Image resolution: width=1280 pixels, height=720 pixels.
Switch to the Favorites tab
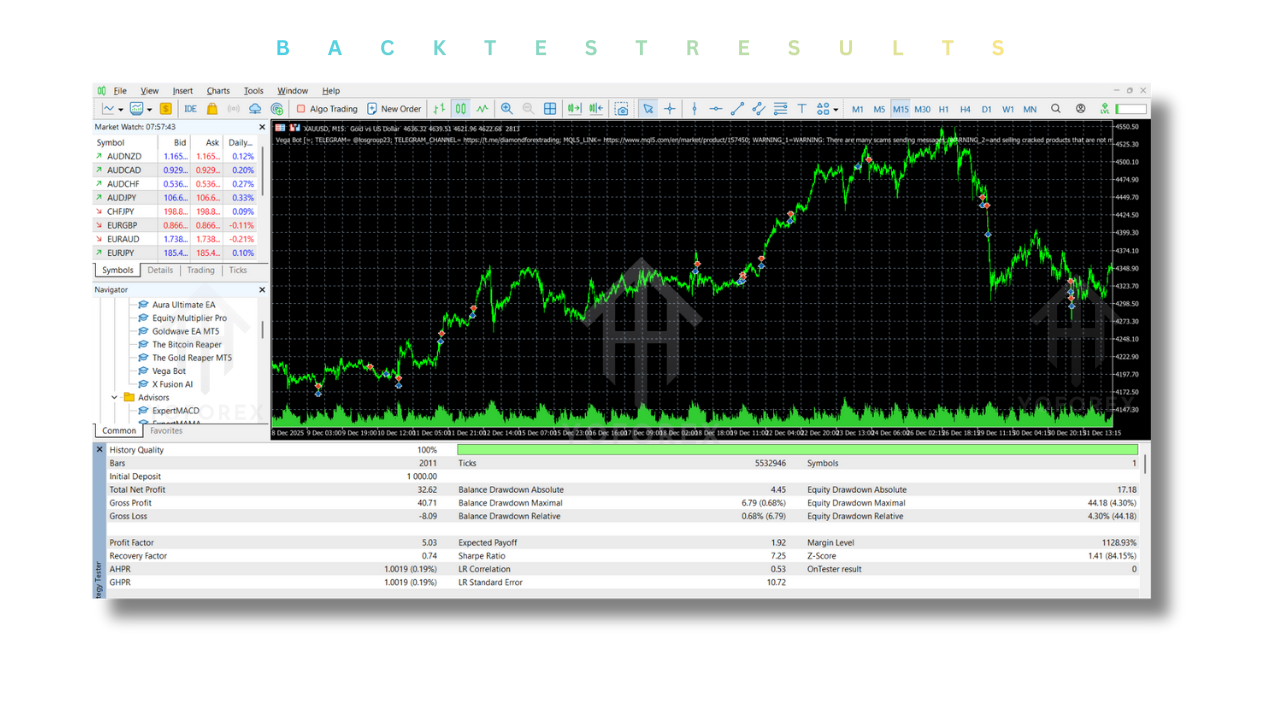(x=165, y=431)
